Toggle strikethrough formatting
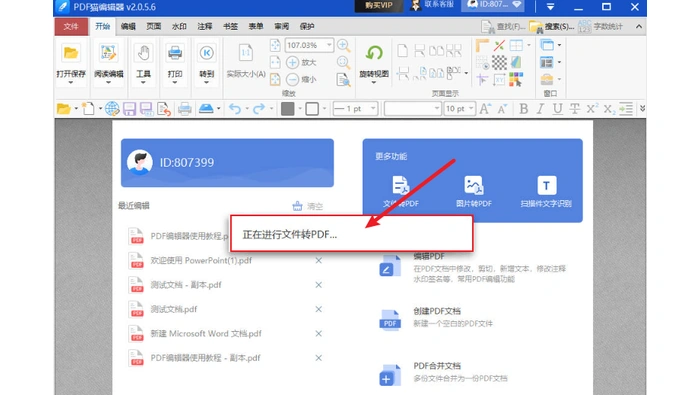The image size is (700, 395). click(x=575, y=108)
